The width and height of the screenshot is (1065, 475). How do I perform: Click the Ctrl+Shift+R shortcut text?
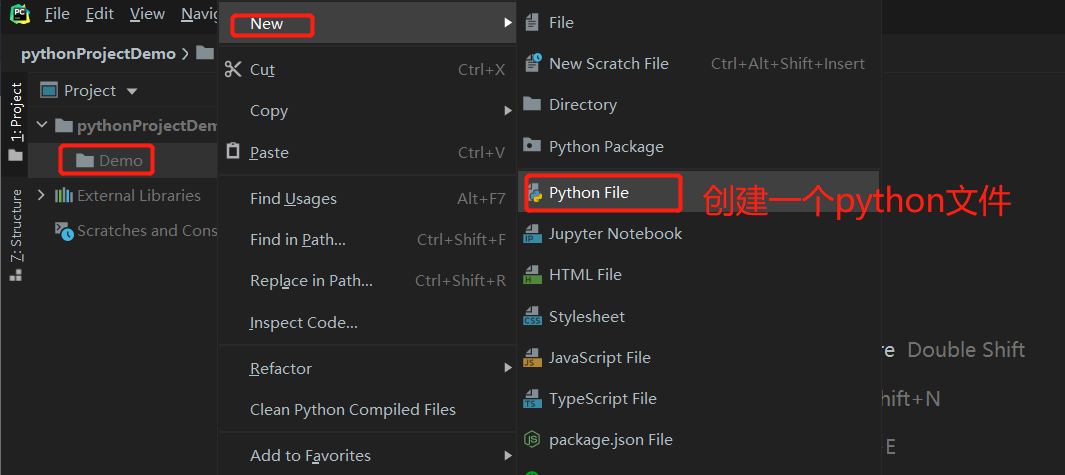(x=461, y=280)
